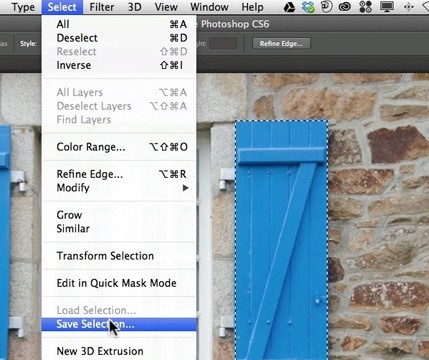Choose All from the Select menu
Viewport: 429px width, 360px height.
pyautogui.click(x=119, y=24)
